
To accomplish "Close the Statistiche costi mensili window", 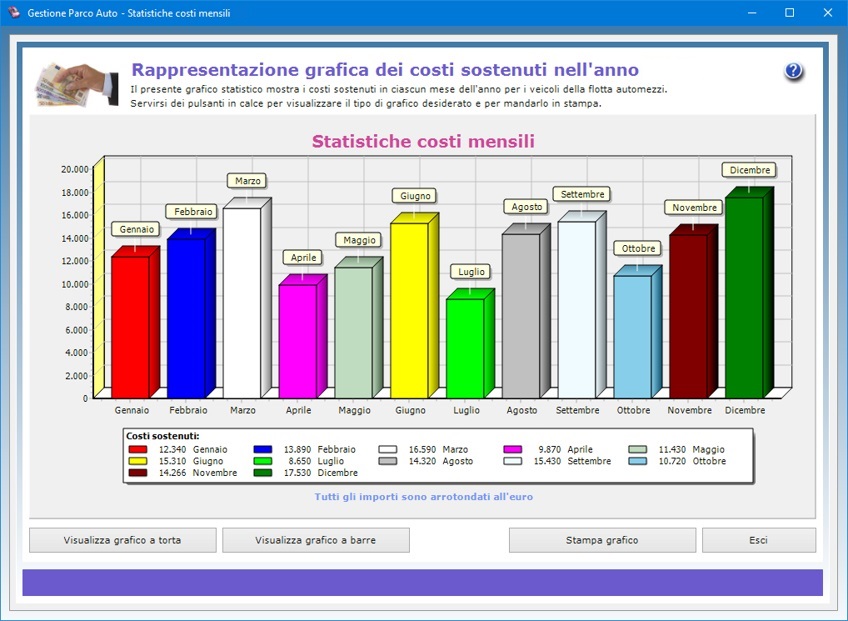I will pos(828,12).
